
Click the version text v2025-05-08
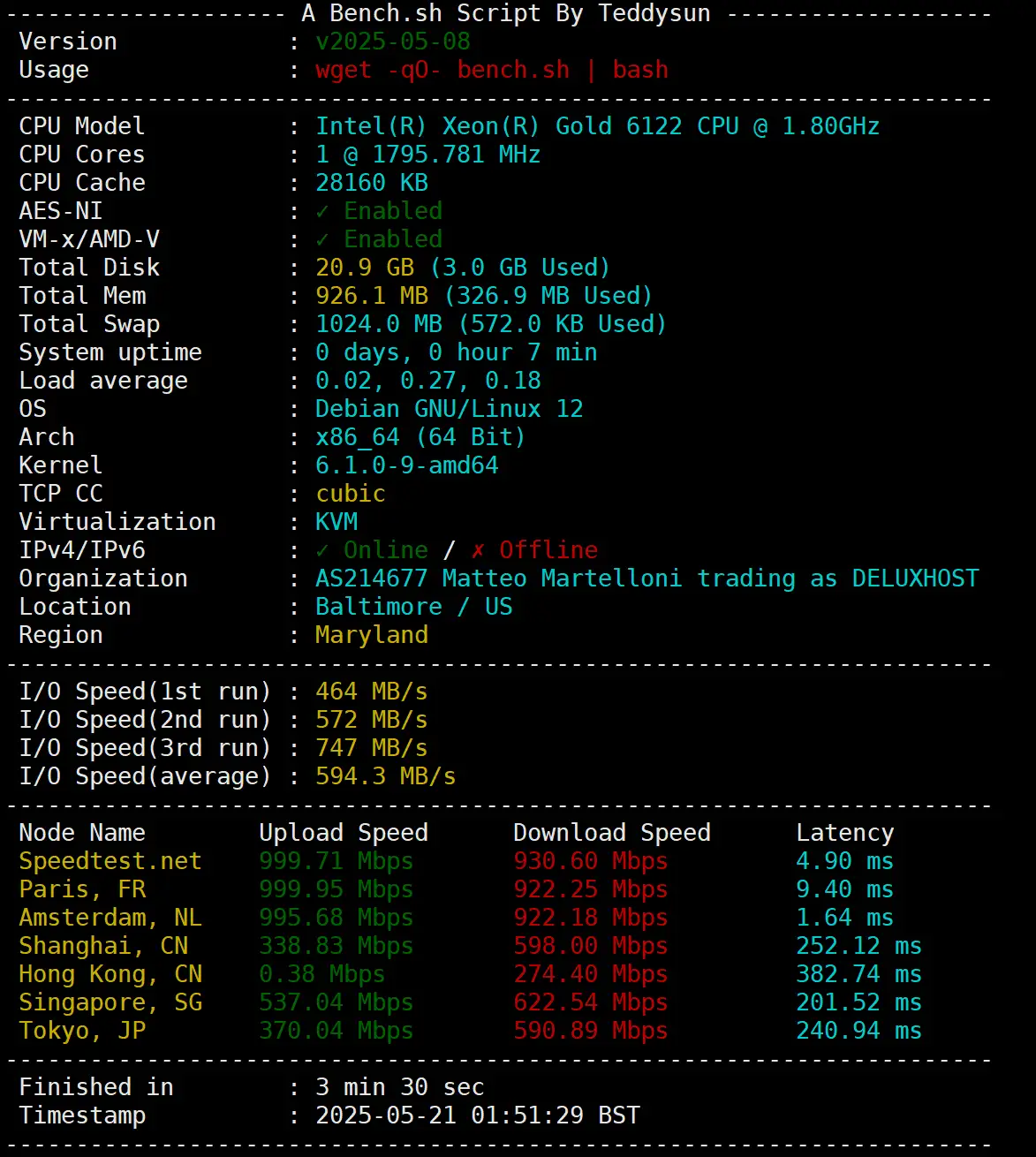[392, 42]
